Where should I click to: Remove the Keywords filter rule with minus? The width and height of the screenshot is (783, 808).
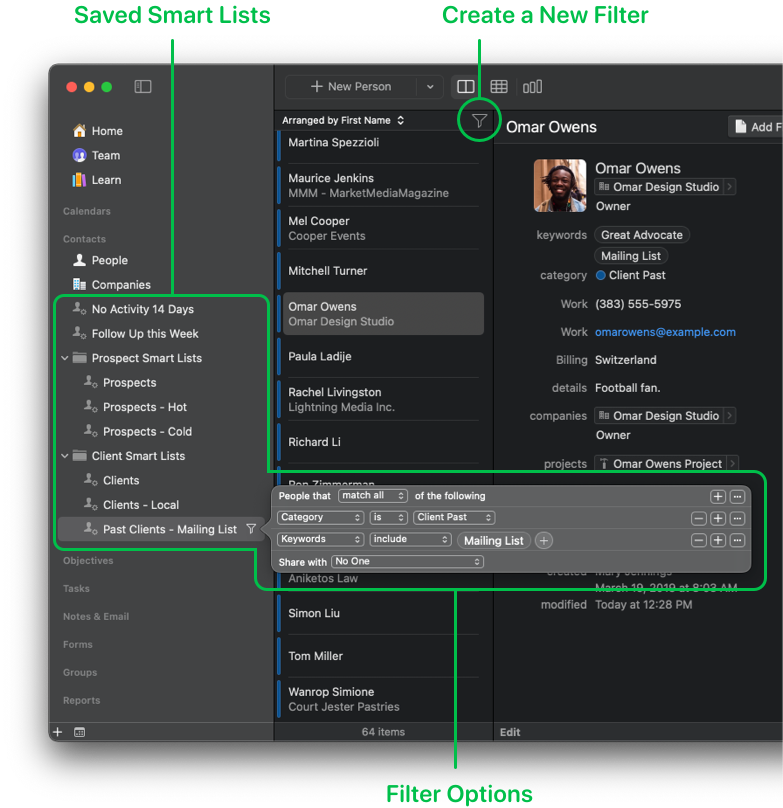pos(698,541)
